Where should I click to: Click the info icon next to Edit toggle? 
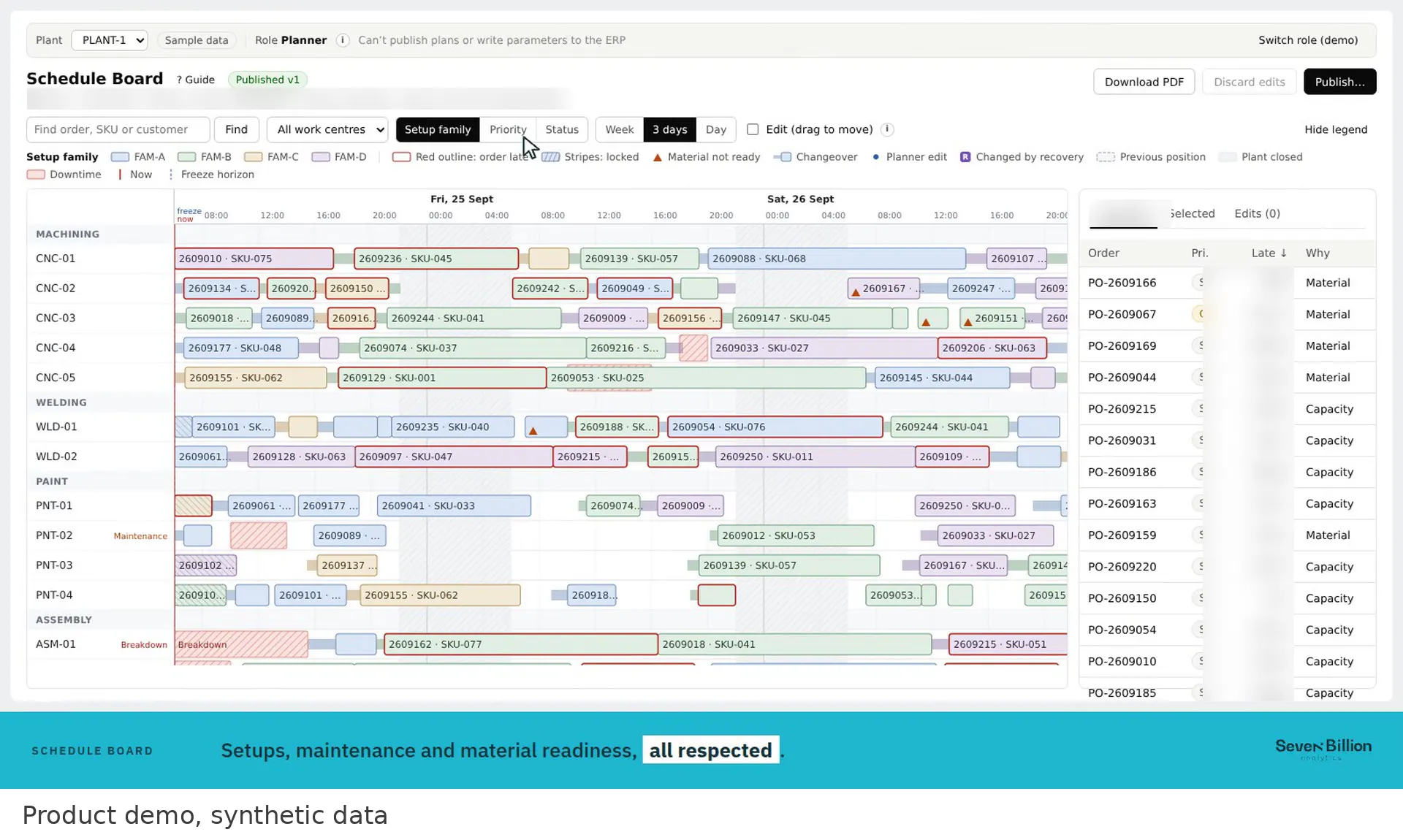click(887, 129)
